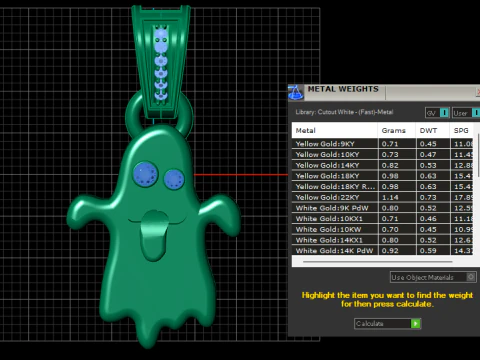Click the metal table horizontal scrollbar
This screenshot has height=360, width=480.
click(377, 262)
